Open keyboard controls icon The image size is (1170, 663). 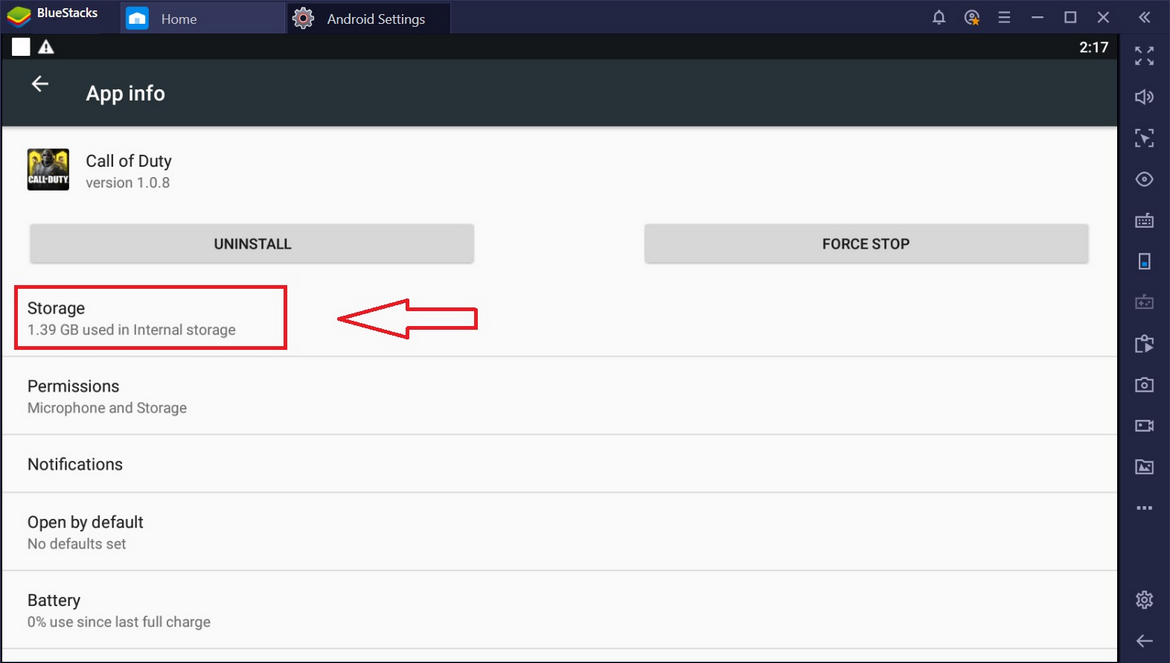[x=1144, y=220]
